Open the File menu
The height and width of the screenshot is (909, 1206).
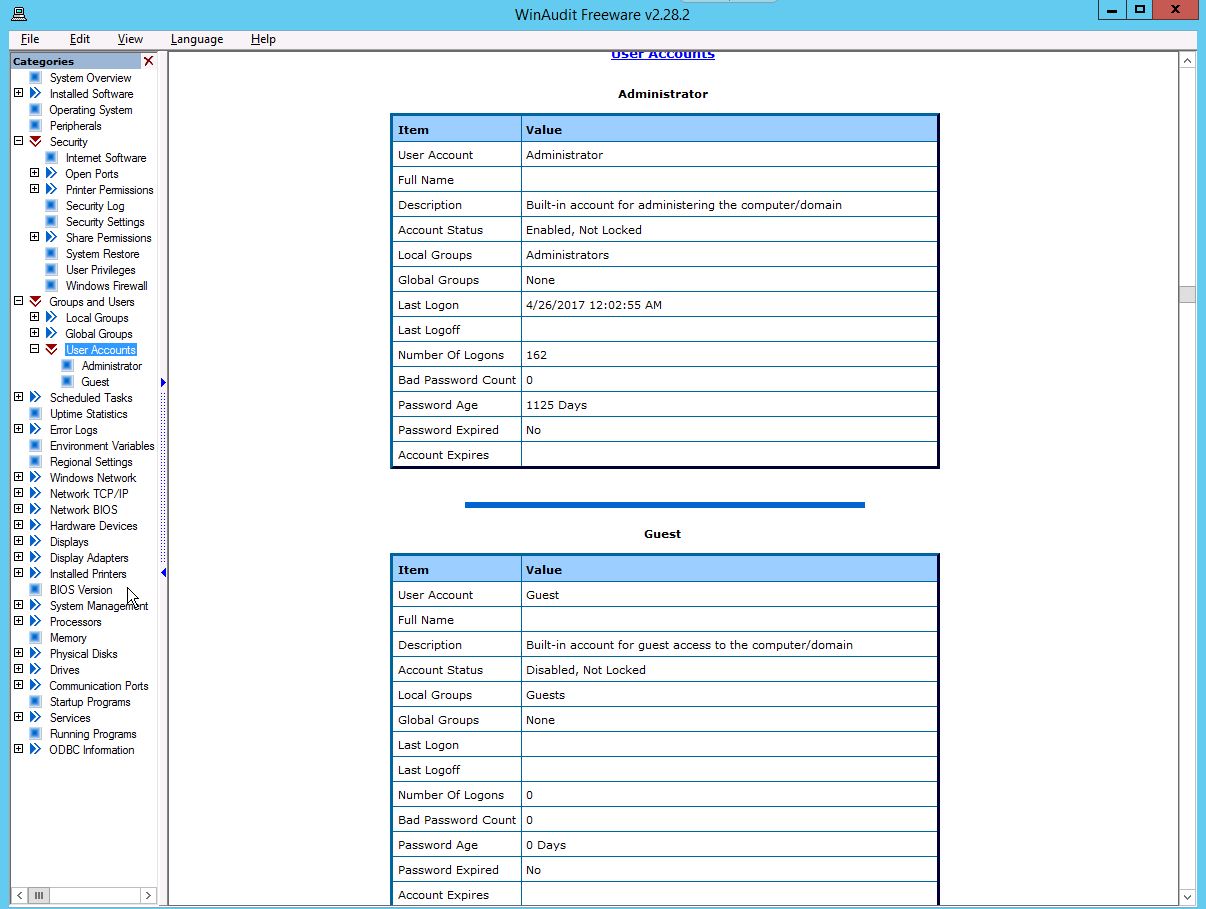[x=30, y=39]
